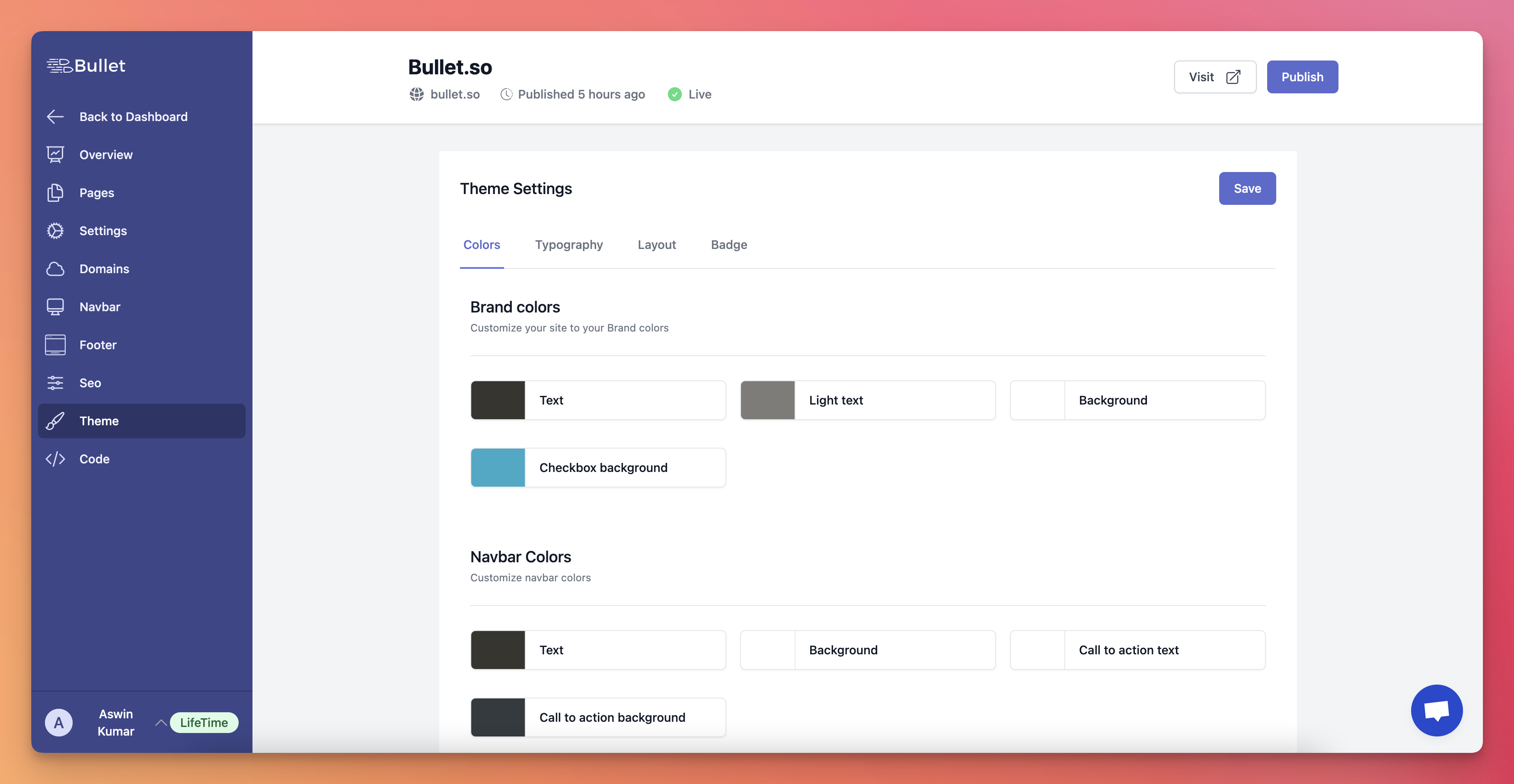
Task: Visit the live bullet.so site
Action: (1215, 76)
